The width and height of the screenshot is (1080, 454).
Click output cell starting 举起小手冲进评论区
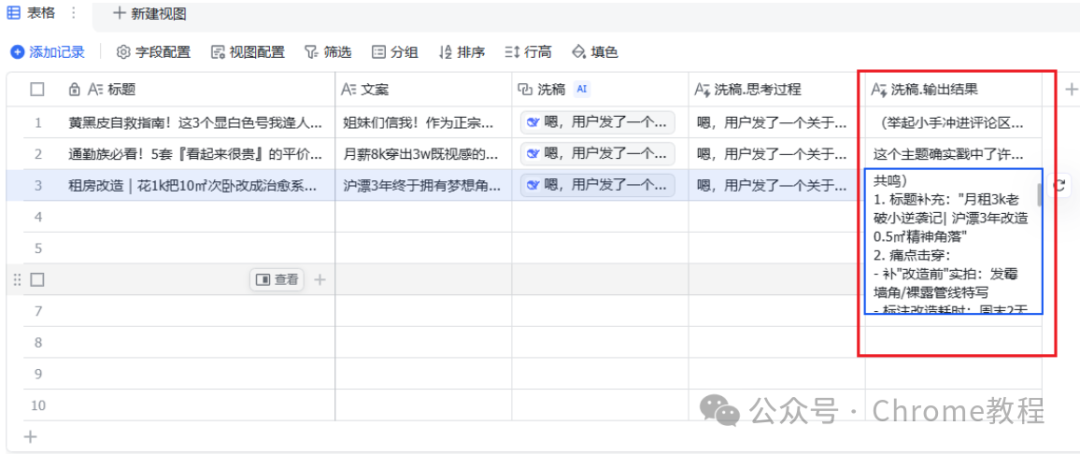[953, 123]
